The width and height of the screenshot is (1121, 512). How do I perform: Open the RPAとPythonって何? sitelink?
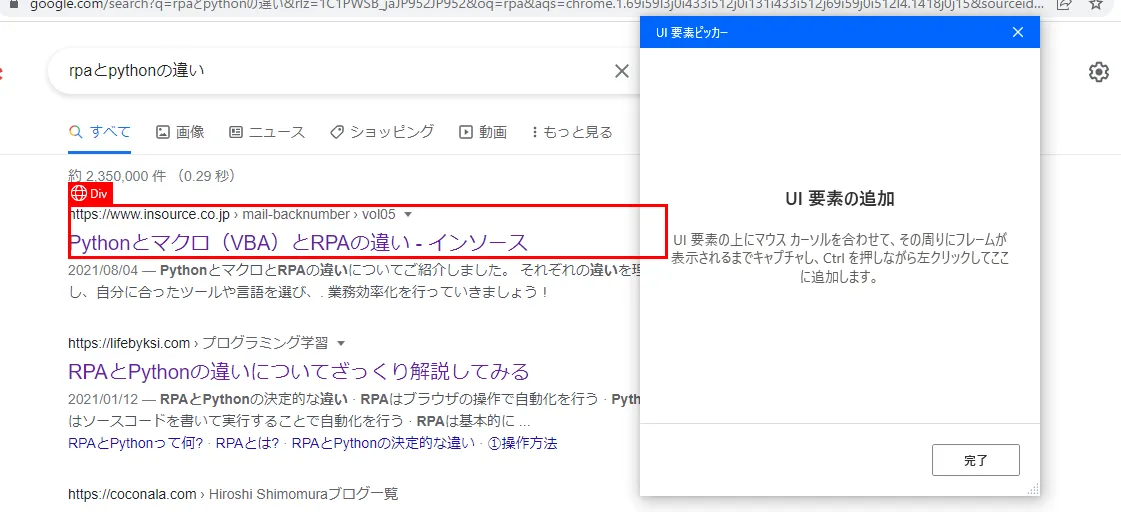pos(136,443)
